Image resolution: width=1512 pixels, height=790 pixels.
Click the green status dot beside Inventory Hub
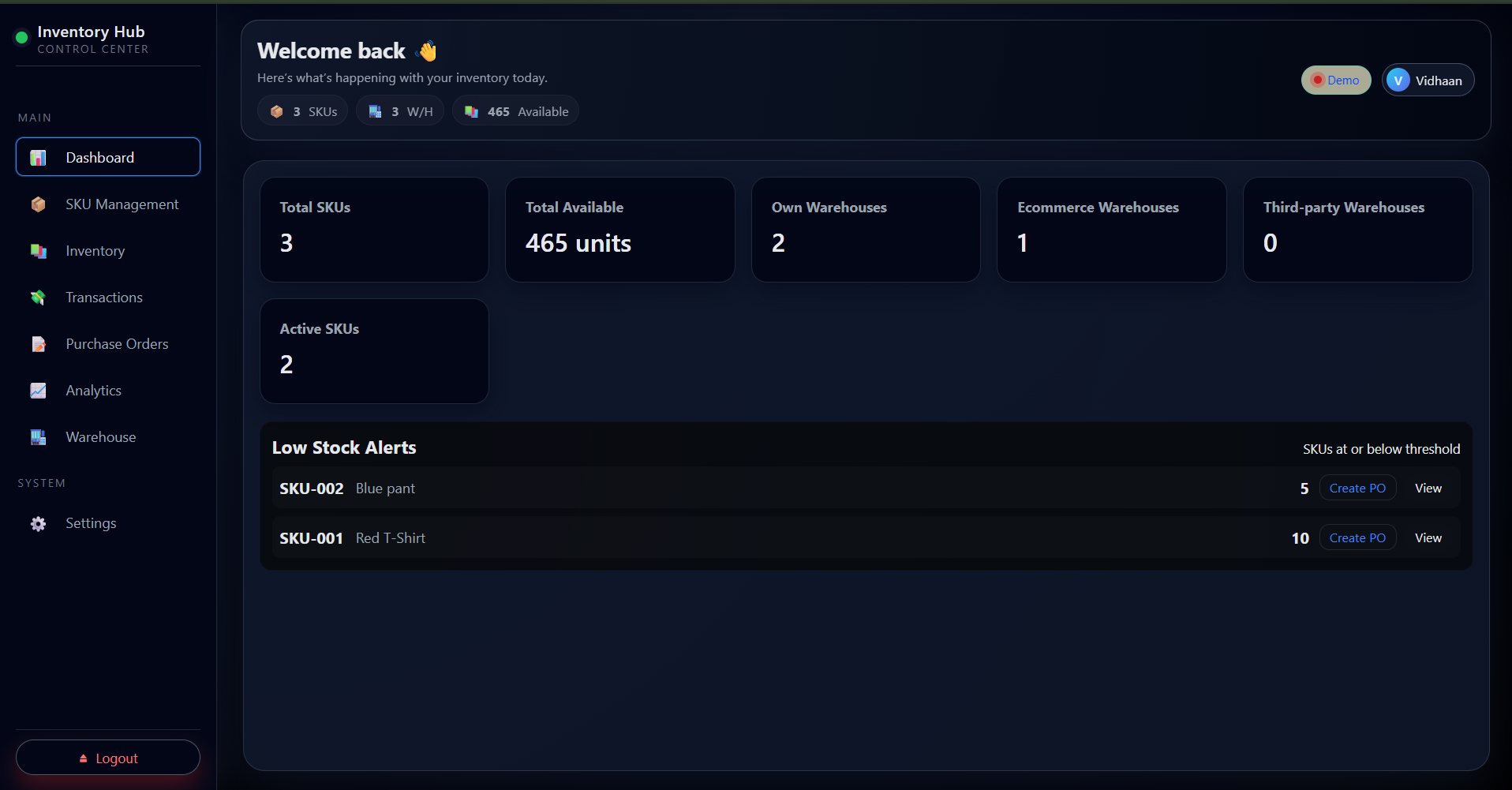pyautogui.click(x=21, y=36)
